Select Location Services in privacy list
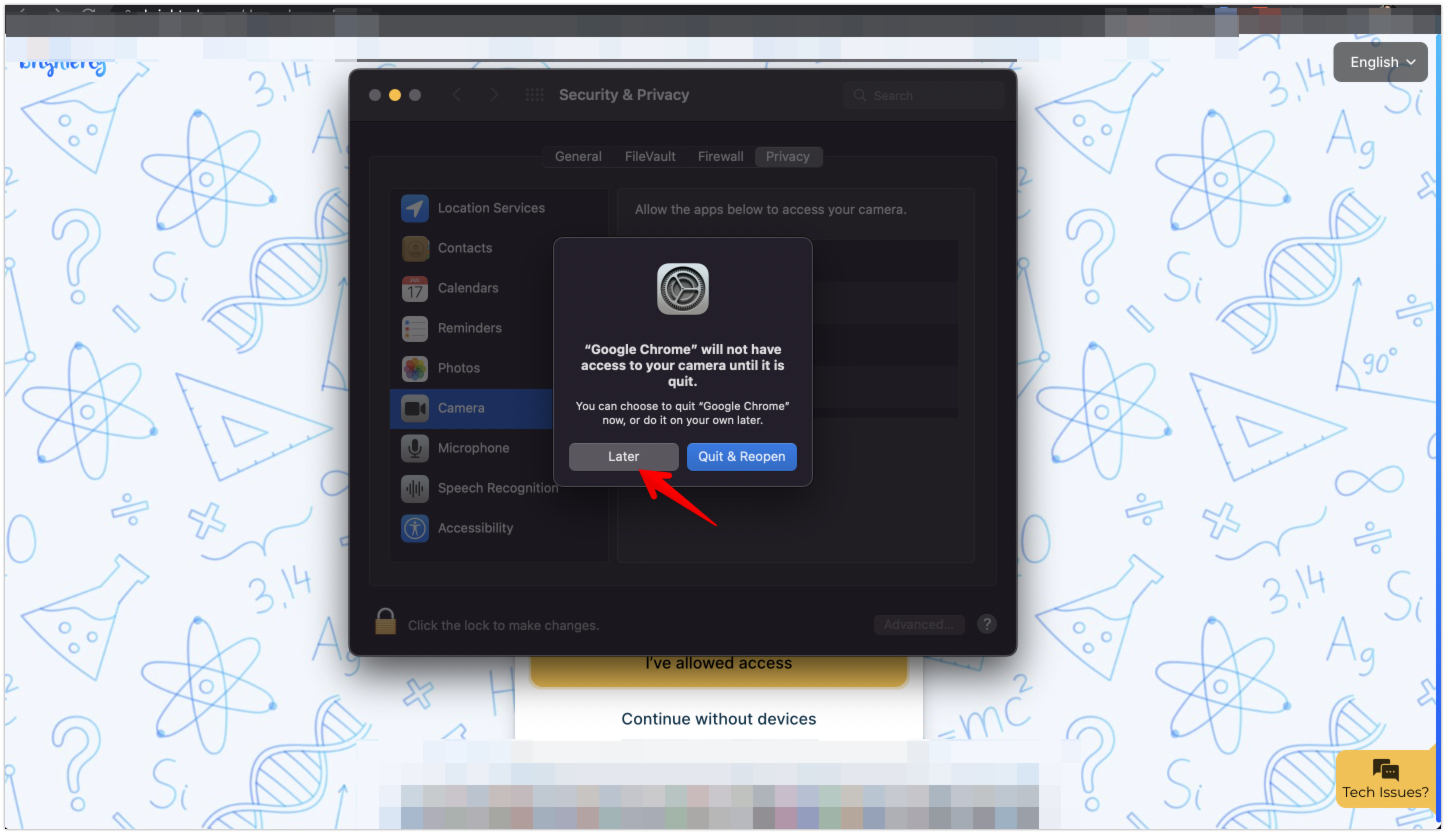Screen dimensions: 1446x834 tap(498, 208)
